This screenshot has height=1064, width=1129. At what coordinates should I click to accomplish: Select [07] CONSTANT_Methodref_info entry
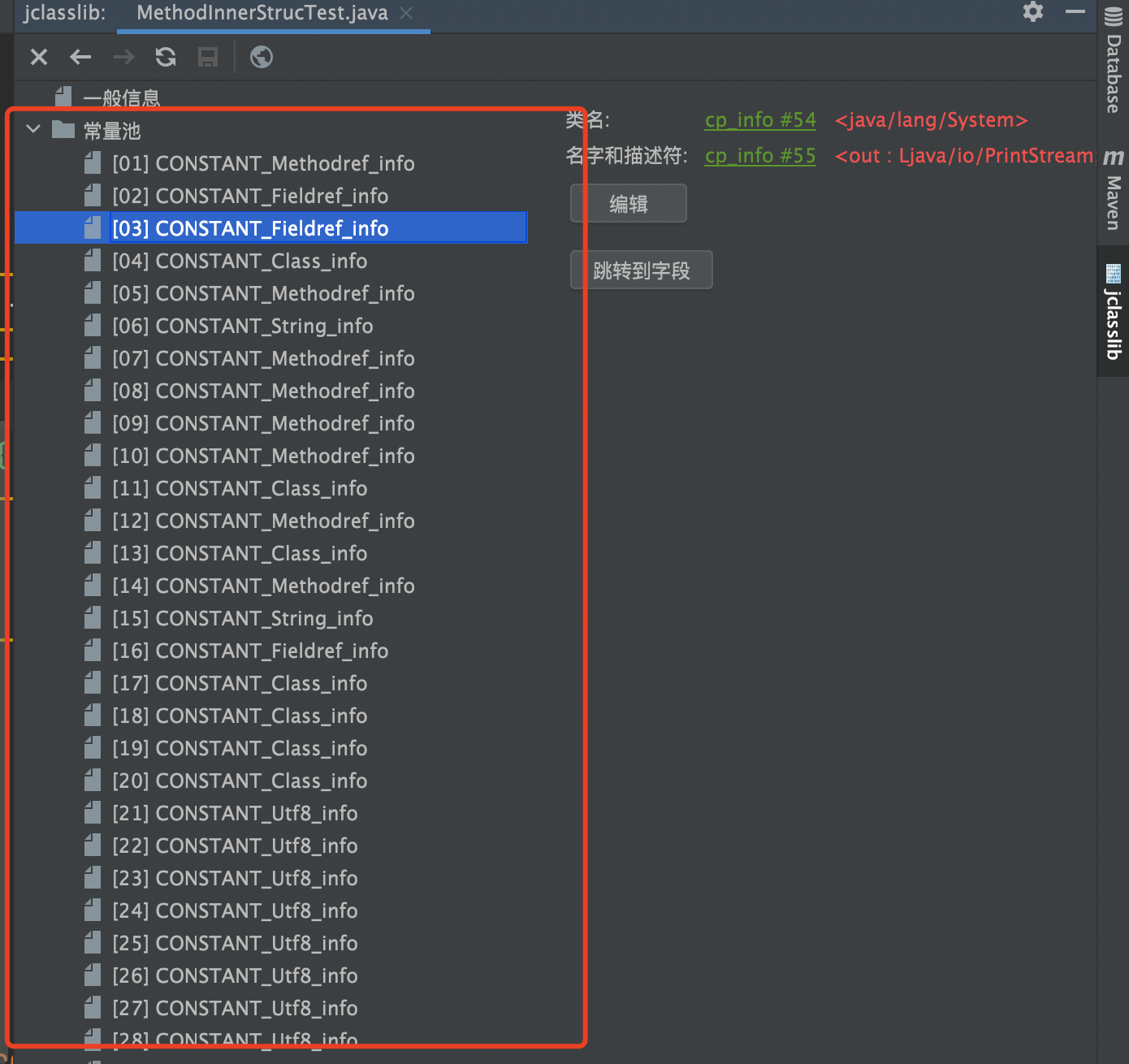(x=263, y=358)
